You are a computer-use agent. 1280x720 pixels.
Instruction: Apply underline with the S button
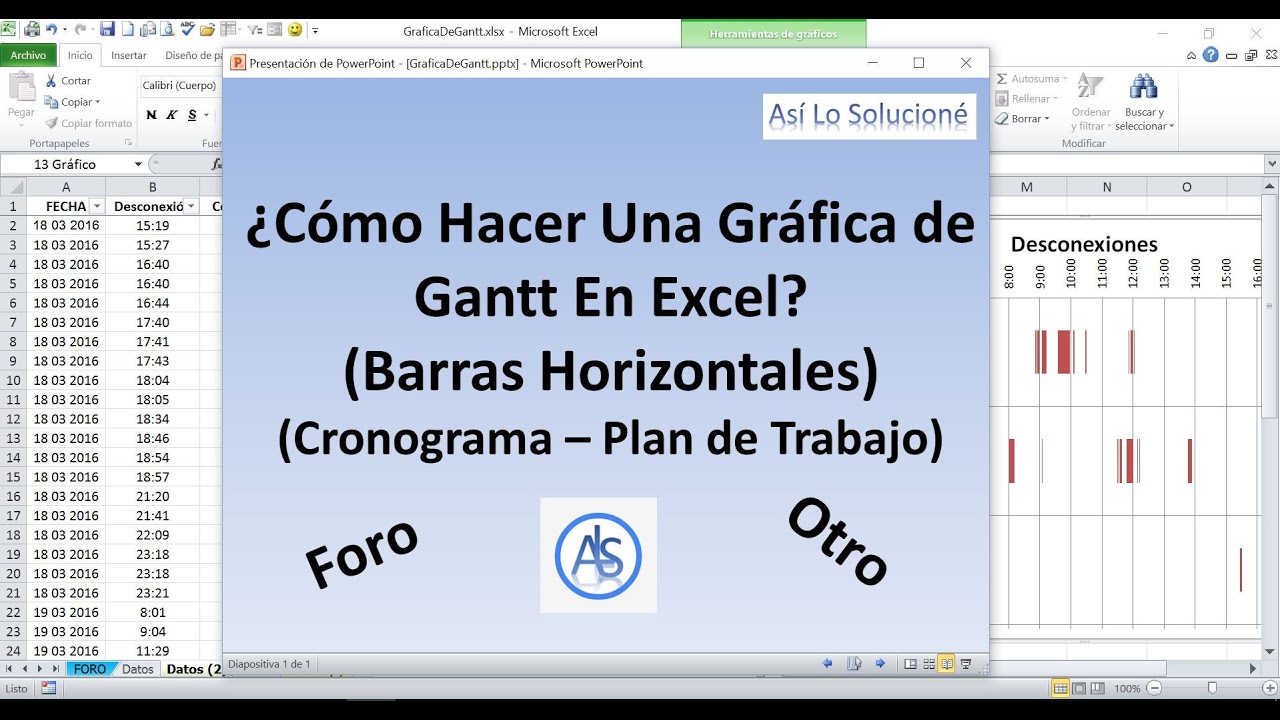[191, 115]
